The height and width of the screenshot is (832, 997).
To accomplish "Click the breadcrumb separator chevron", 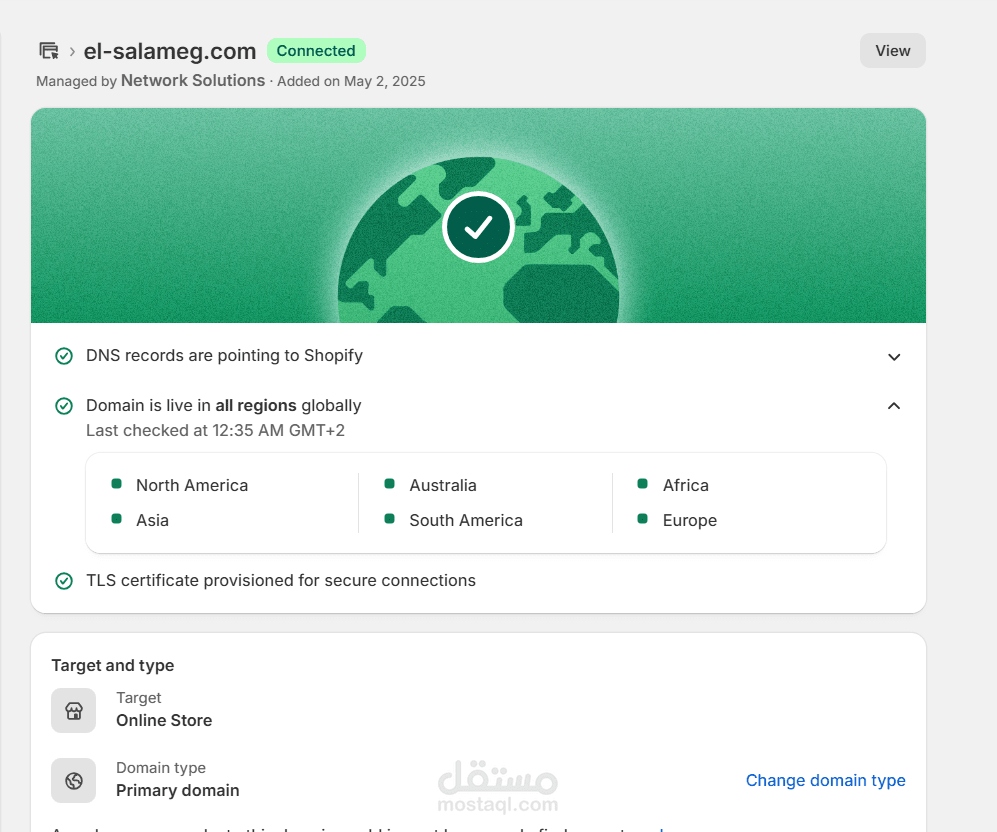I will [x=72, y=51].
